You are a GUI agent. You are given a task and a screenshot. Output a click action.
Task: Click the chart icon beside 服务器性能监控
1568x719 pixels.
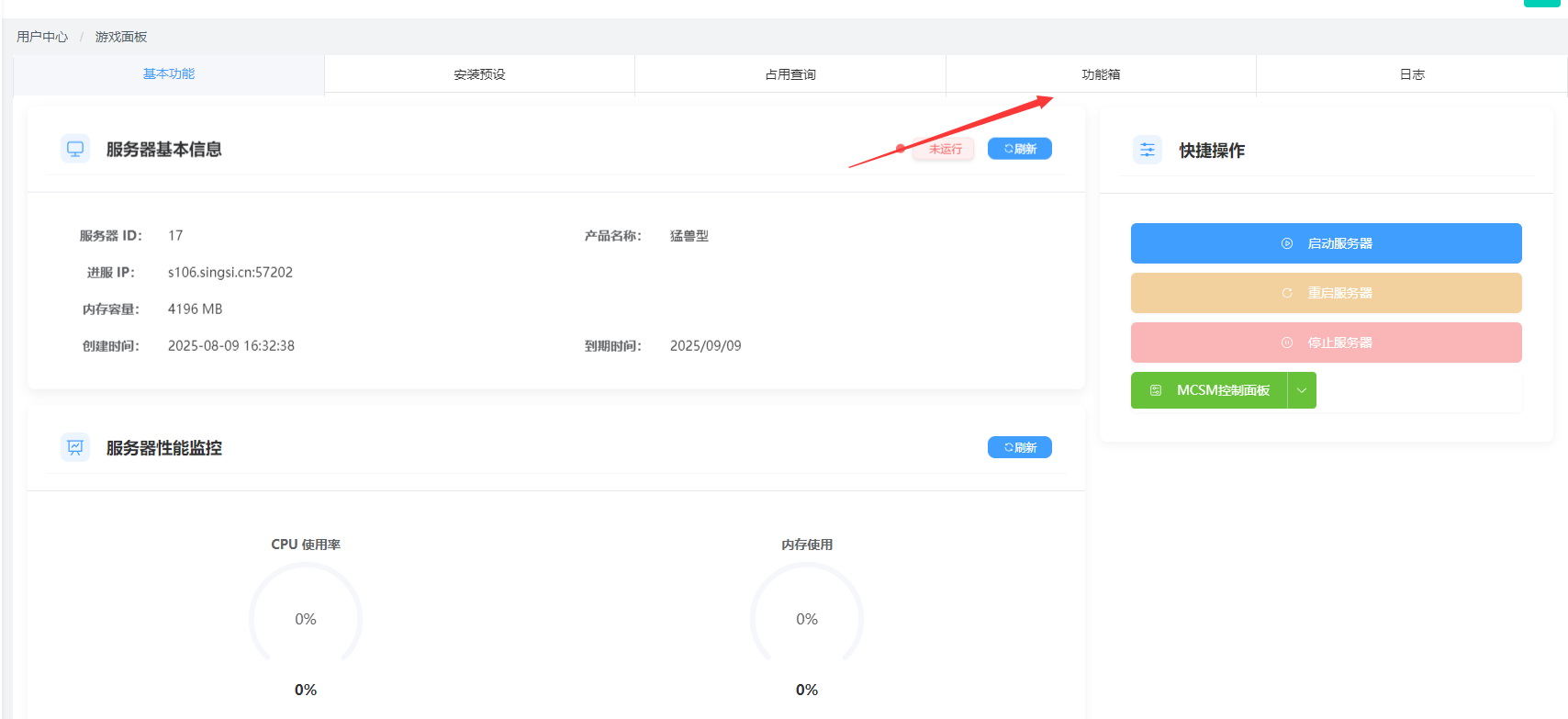click(75, 447)
